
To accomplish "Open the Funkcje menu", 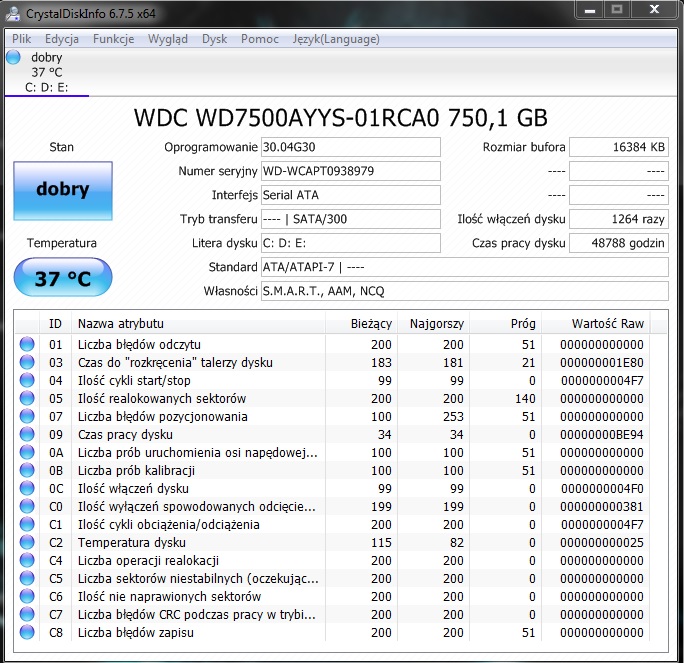I will tap(113, 39).
